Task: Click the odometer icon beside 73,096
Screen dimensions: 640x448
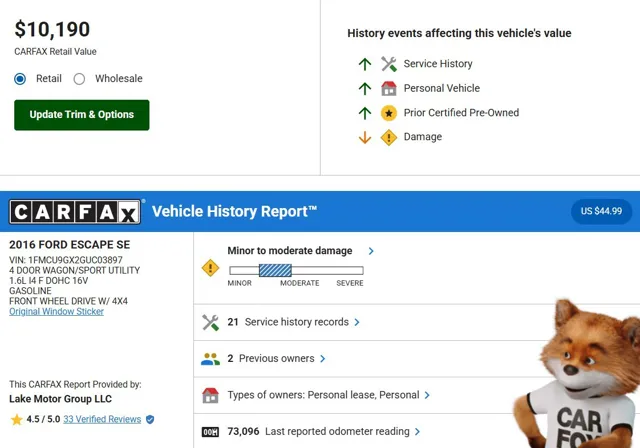Action: point(210,431)
